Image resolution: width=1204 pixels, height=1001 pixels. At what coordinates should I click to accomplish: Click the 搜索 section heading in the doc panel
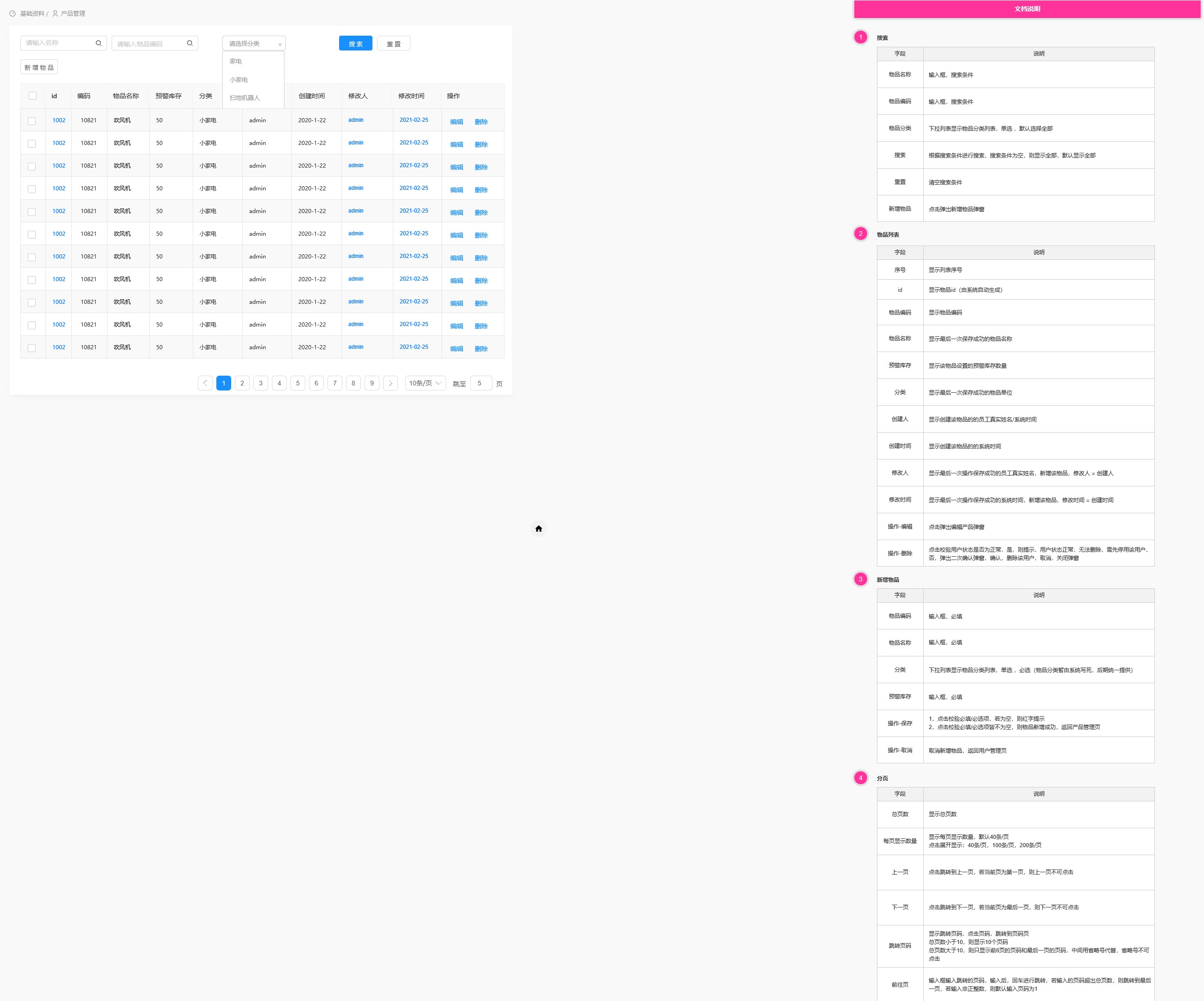point(883,38)
